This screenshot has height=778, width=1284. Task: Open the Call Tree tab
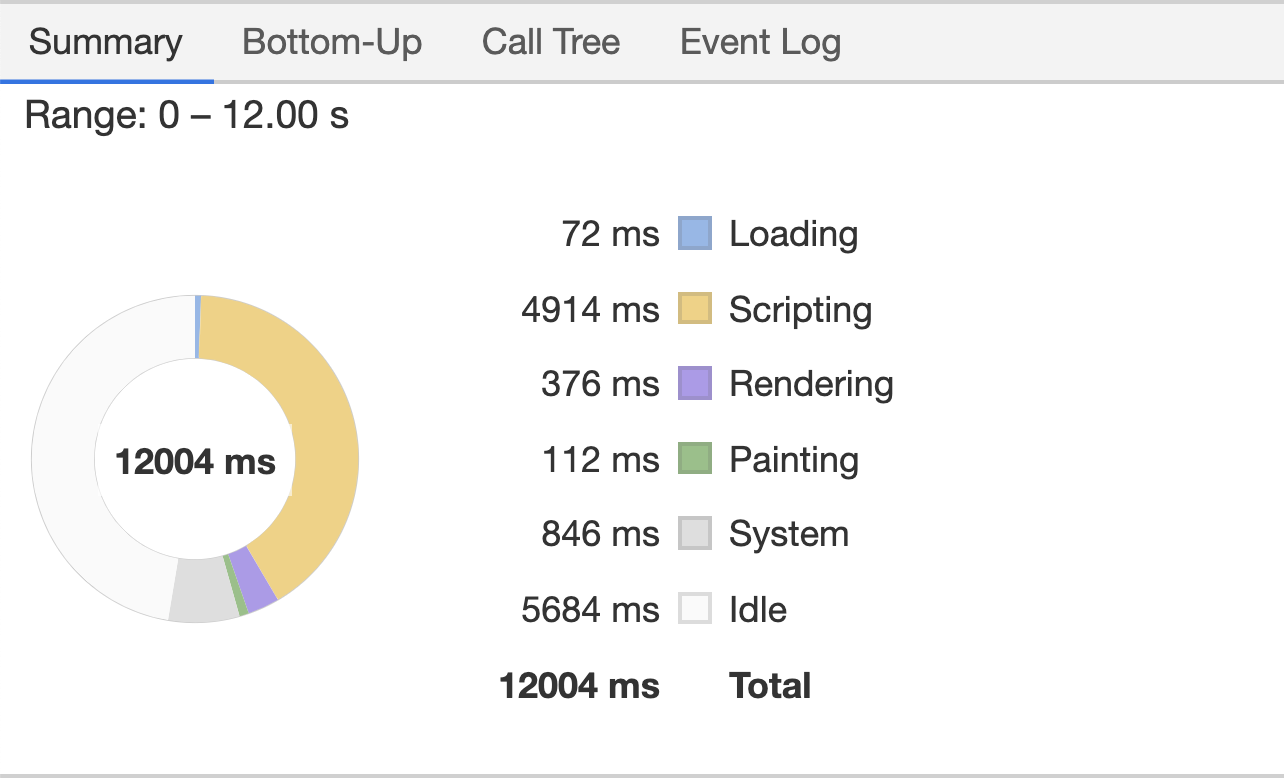[x=551, y=43]
